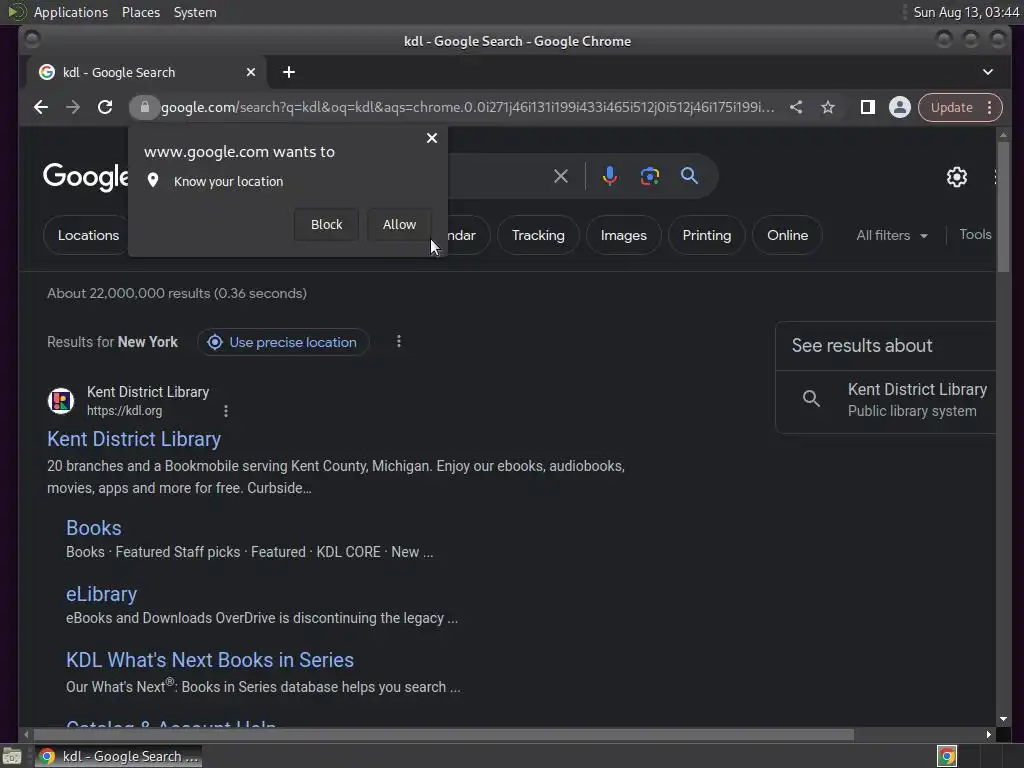
Task: Start voice search with microphone icon
Action: [x=609, y=176]
